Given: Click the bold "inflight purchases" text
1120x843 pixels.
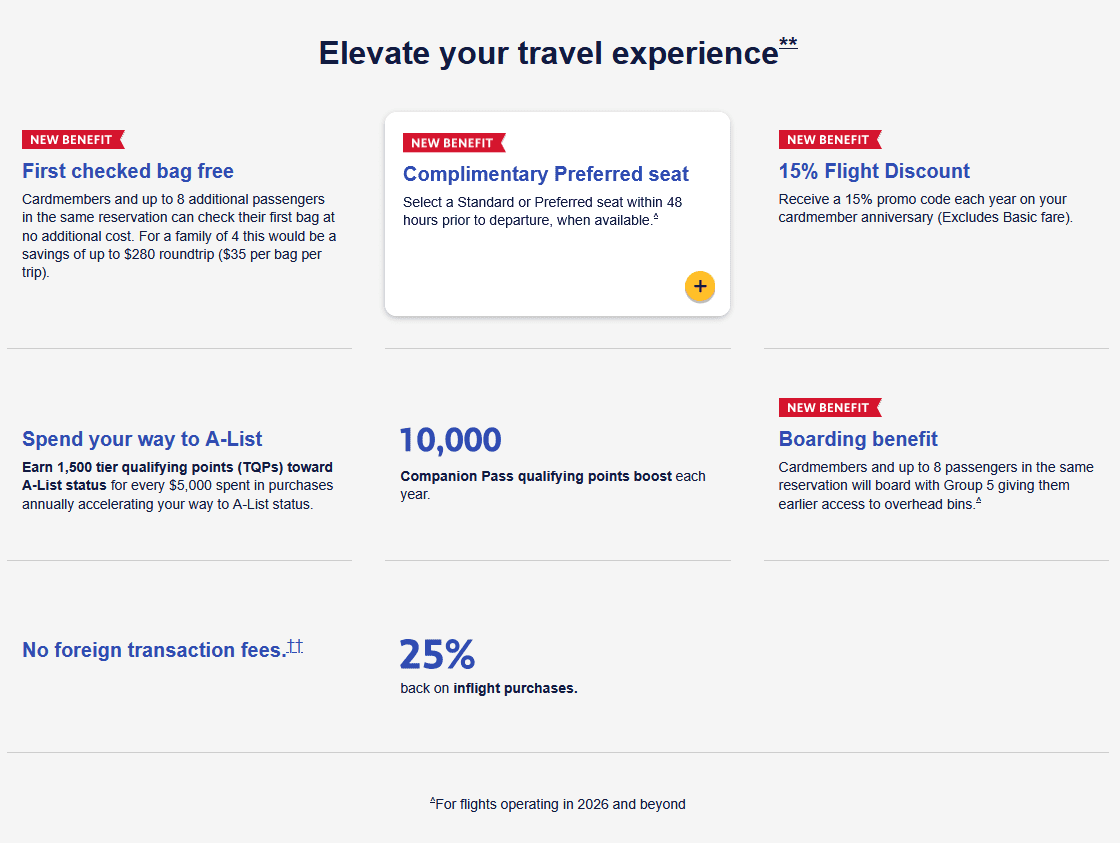Looking at the screenshot, I should pos(515,688).
